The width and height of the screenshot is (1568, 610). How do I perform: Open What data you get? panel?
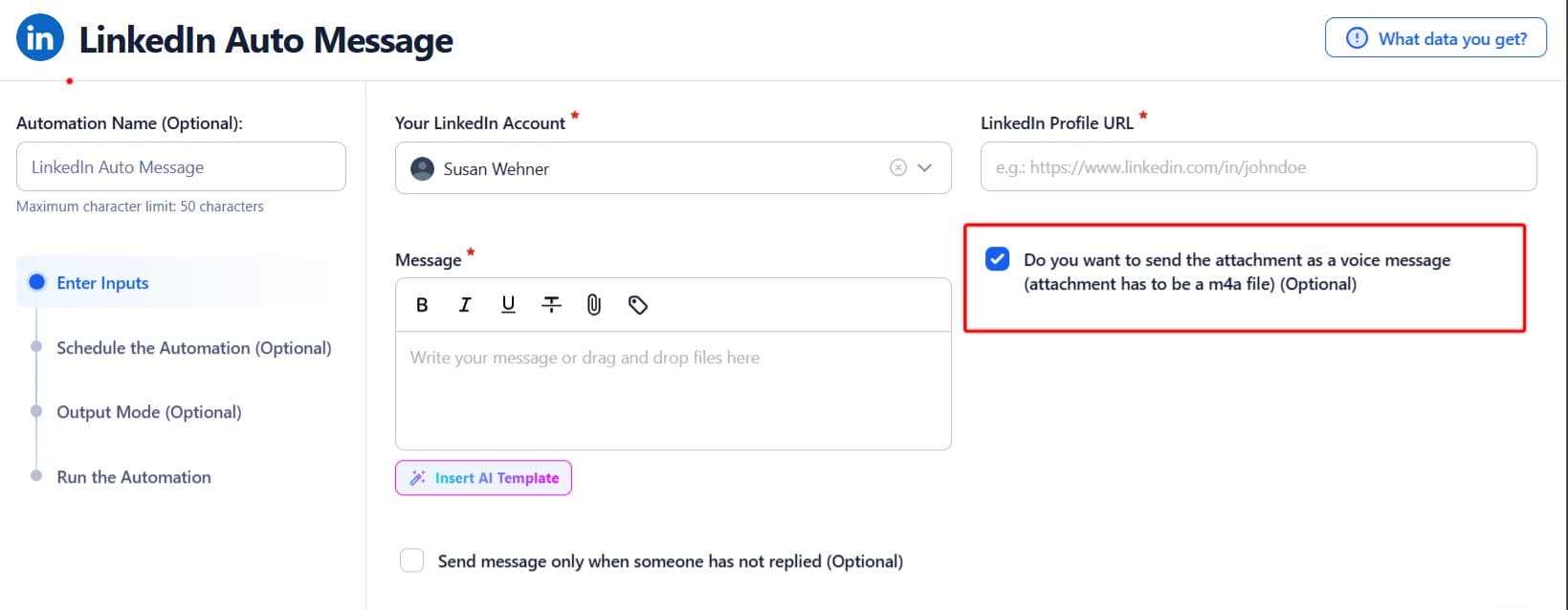pyautogui.click(x=1435, y=37)
